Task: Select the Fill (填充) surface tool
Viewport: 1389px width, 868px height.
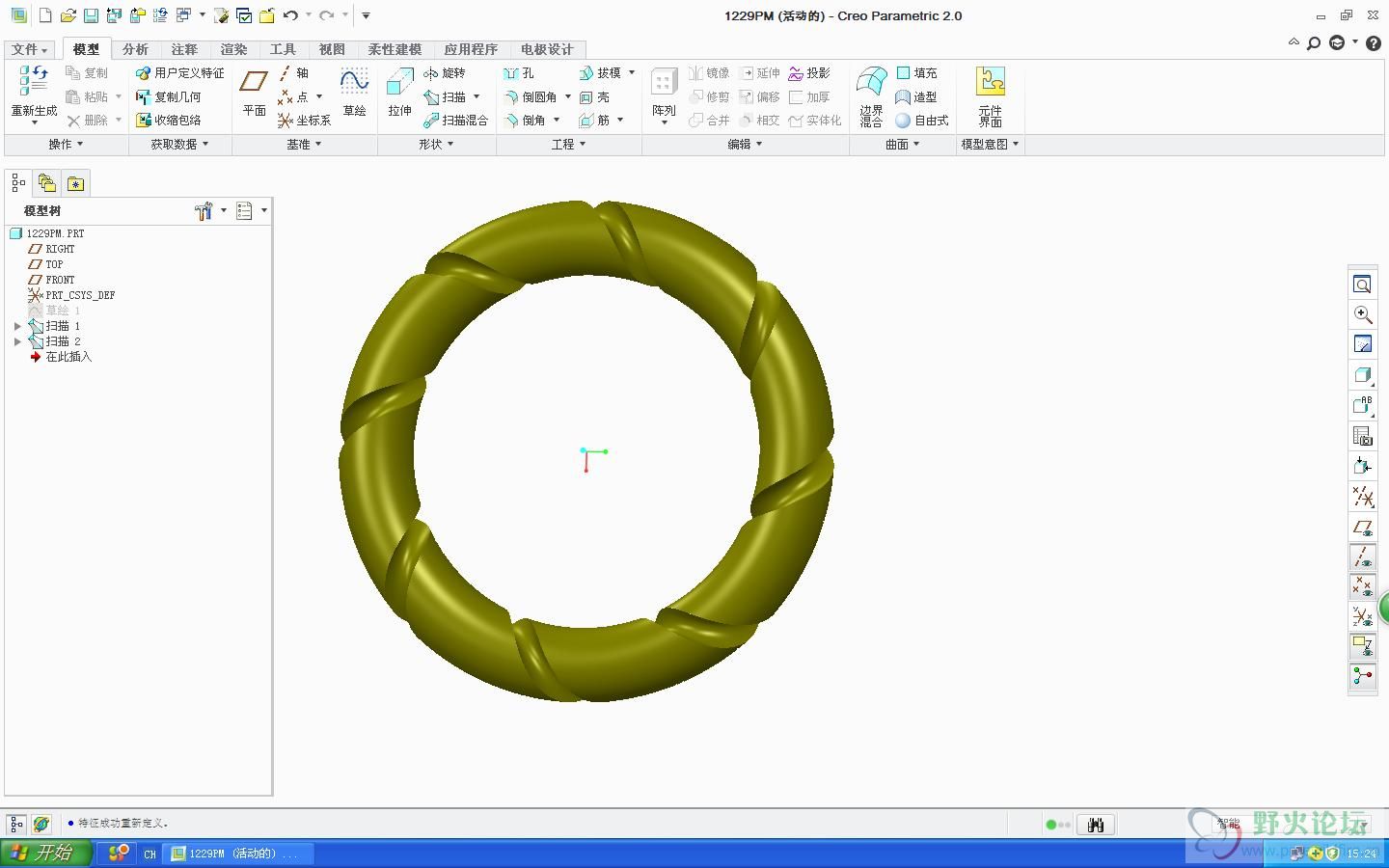Action: [x=916, y=73]
